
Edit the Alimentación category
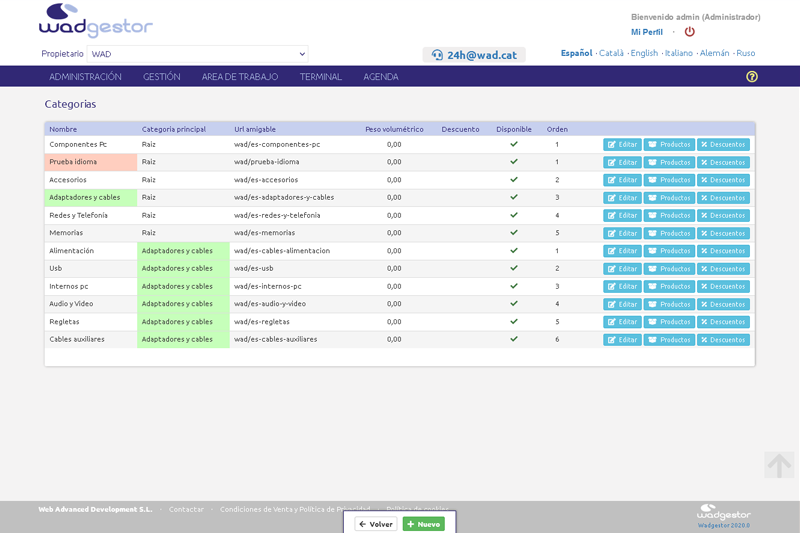(622, 251)
